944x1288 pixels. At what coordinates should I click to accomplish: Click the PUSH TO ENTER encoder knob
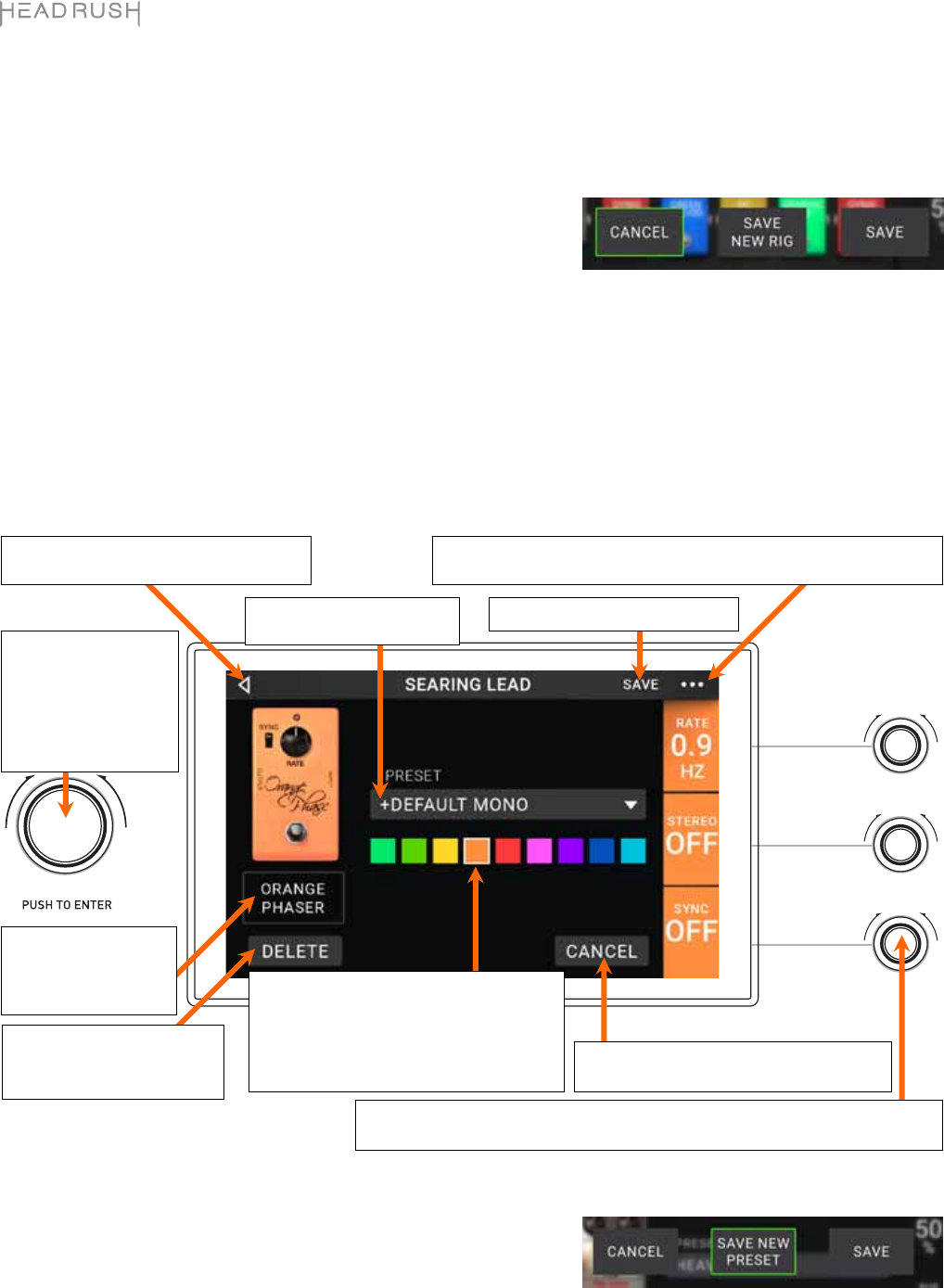66,826
